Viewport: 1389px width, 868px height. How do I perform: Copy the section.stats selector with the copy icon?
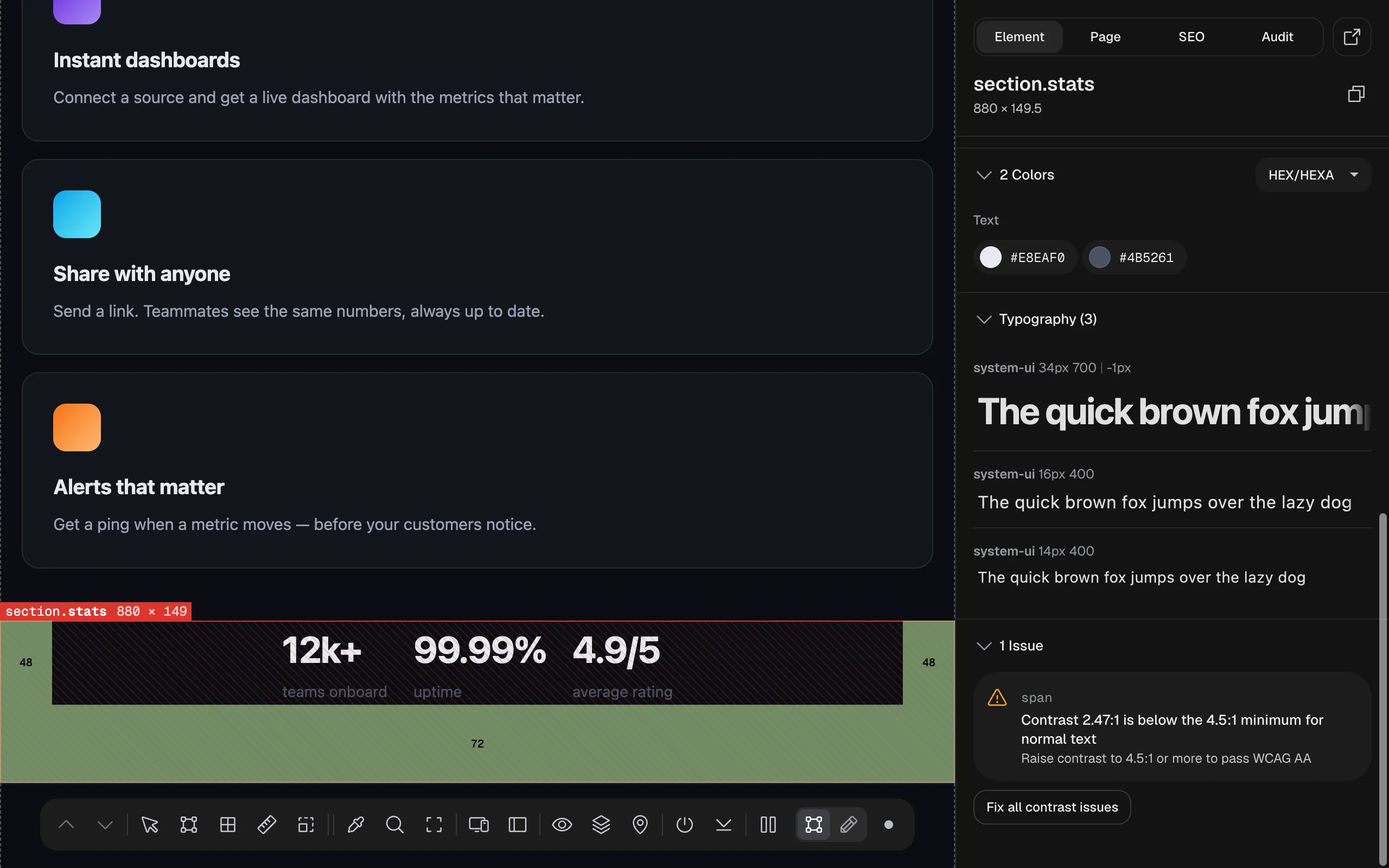[x=1356, y=93]
